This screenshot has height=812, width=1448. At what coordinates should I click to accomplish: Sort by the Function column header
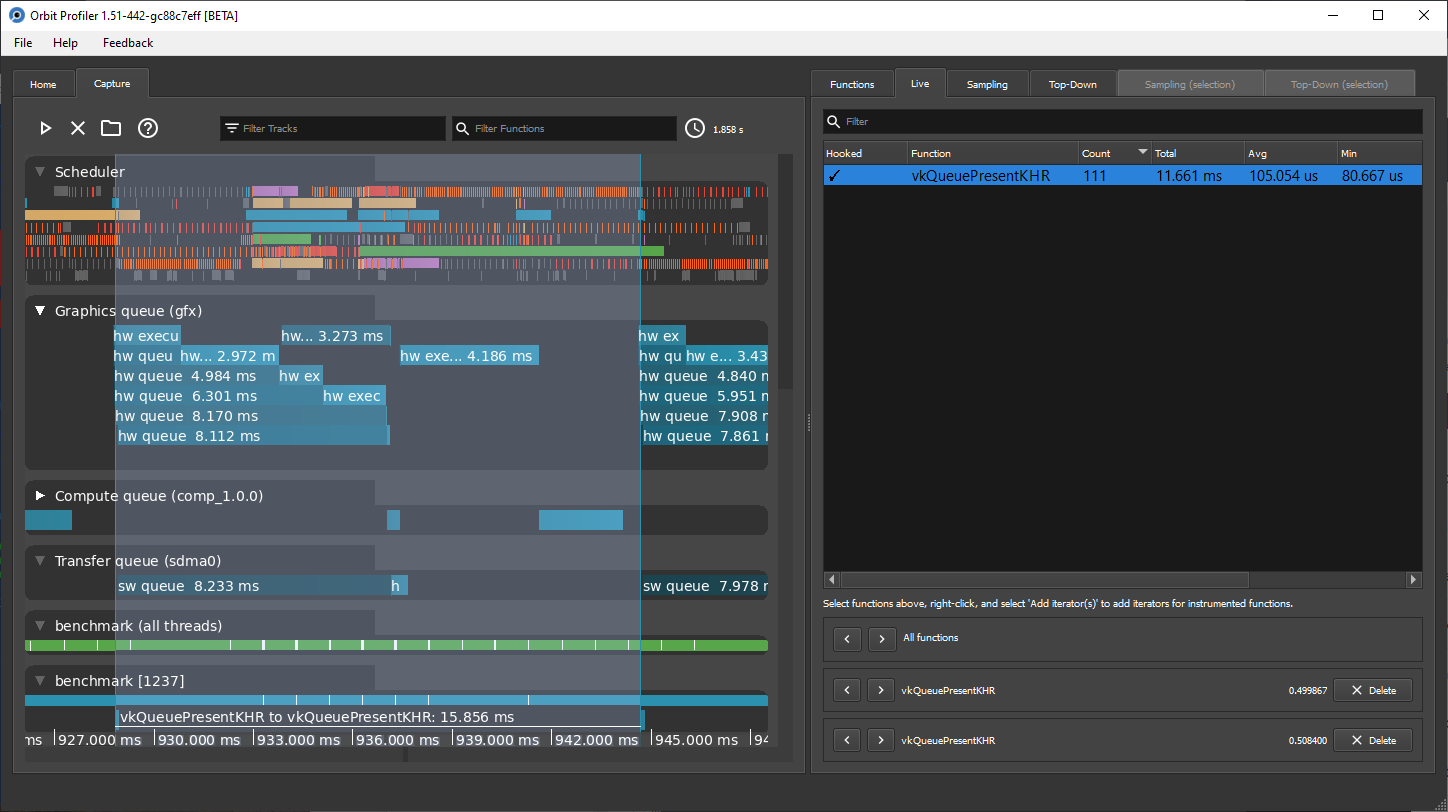click(992, 153)
